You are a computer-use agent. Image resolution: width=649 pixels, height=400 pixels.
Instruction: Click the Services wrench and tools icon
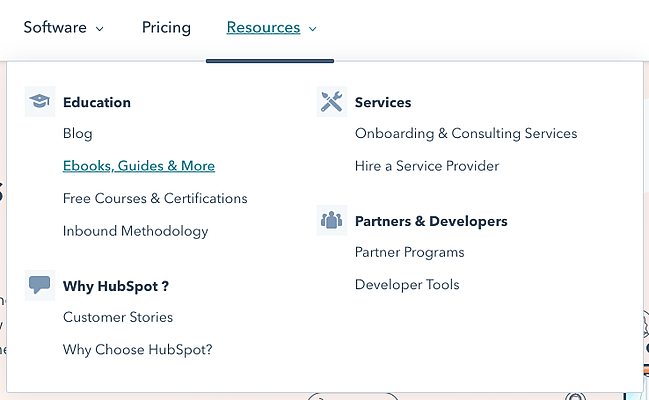click(x=332, y=101)
